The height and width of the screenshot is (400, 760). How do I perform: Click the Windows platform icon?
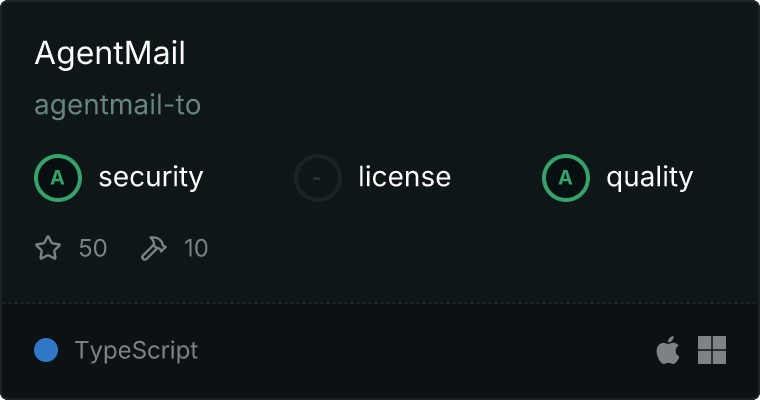(712, 350)
